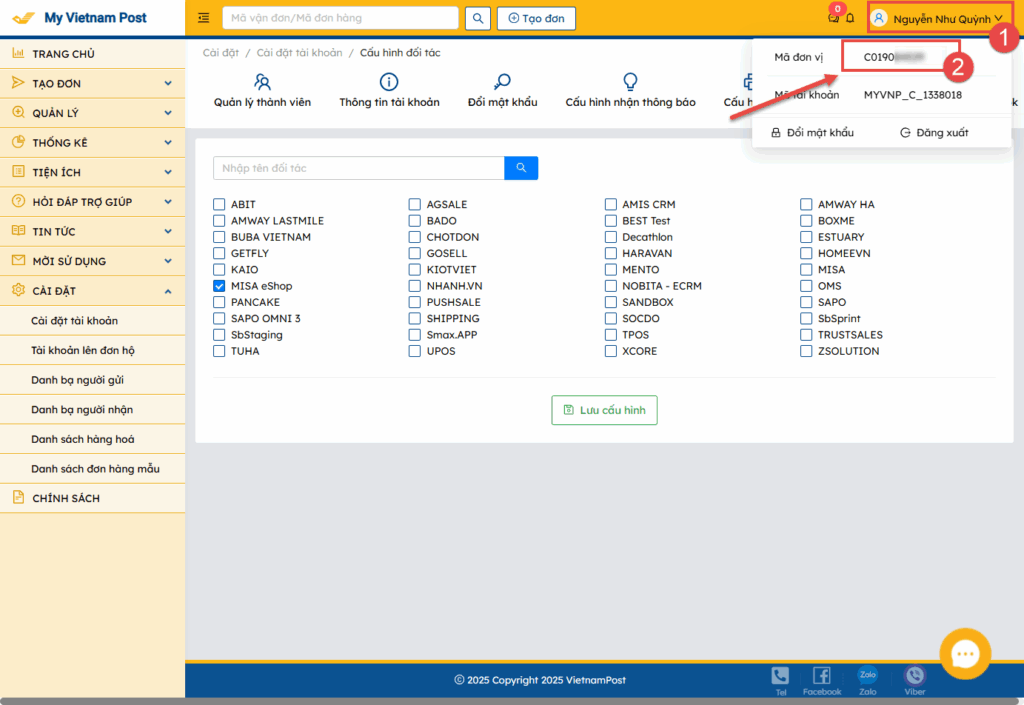Click the order search magnifier button
The height and width of the screenshot is (705, 1024).
[478, 18]
